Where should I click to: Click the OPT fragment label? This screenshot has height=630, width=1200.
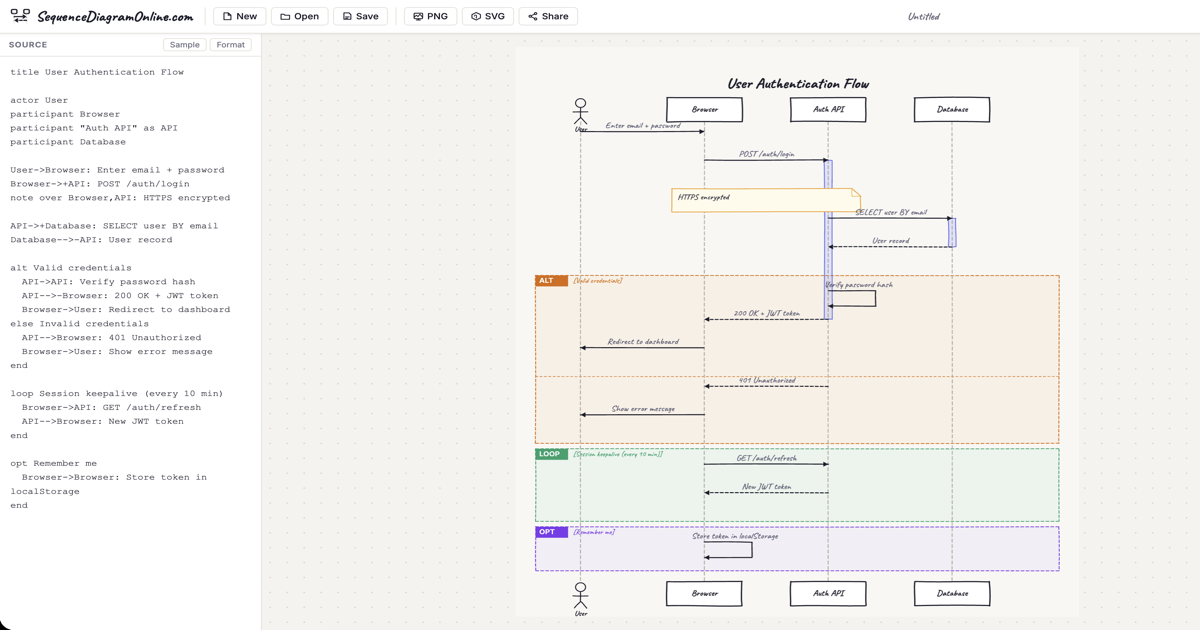(x=551, y=532)
